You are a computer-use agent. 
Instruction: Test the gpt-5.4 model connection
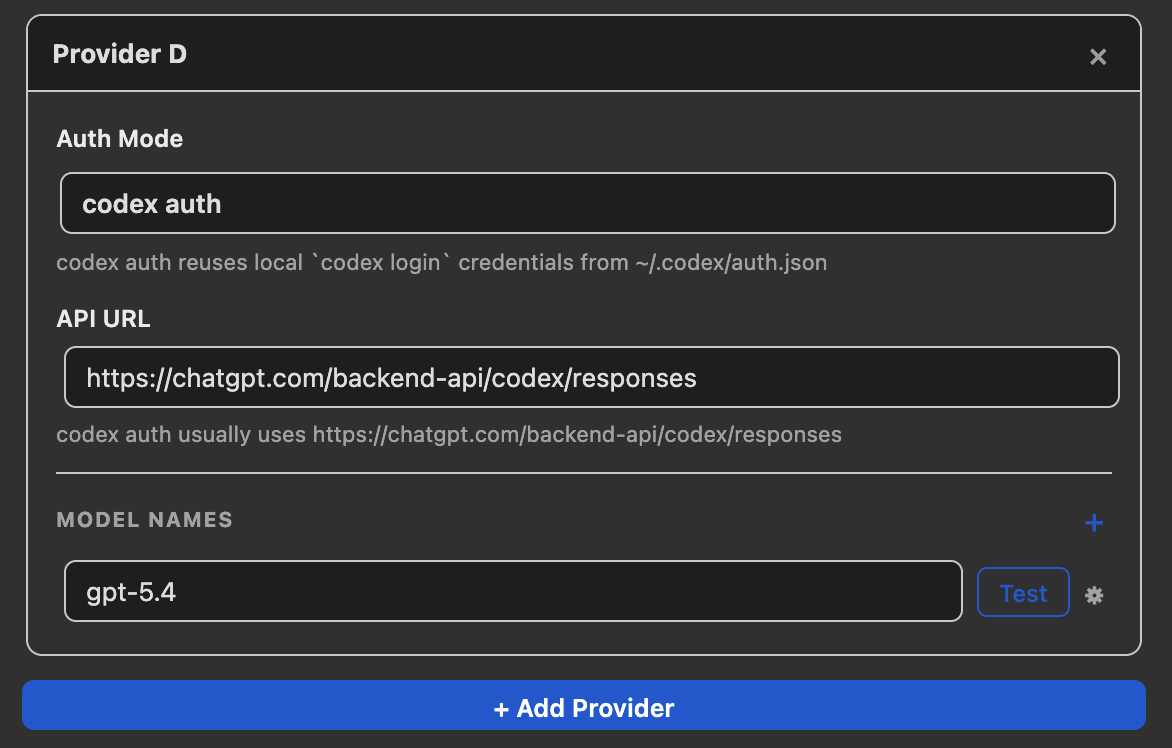coord(1023,592)
